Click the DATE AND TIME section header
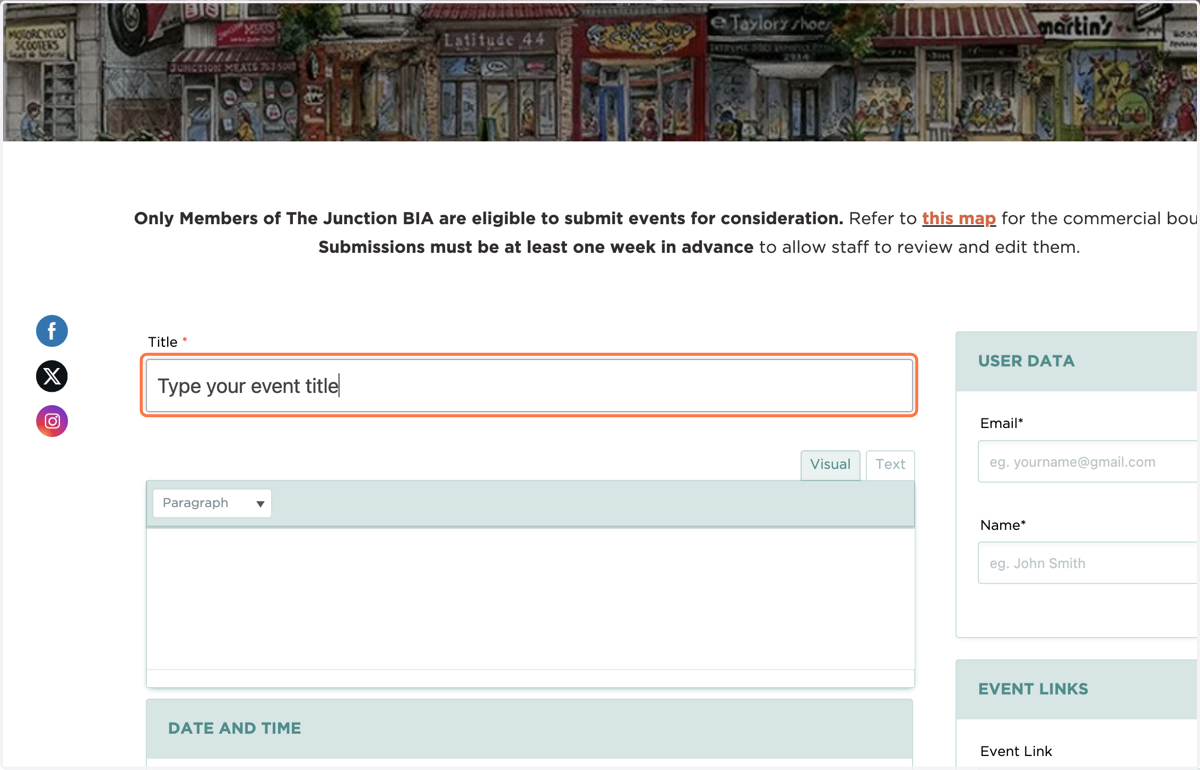This screenshot has width=1200, height=770. tap(529, 729)
